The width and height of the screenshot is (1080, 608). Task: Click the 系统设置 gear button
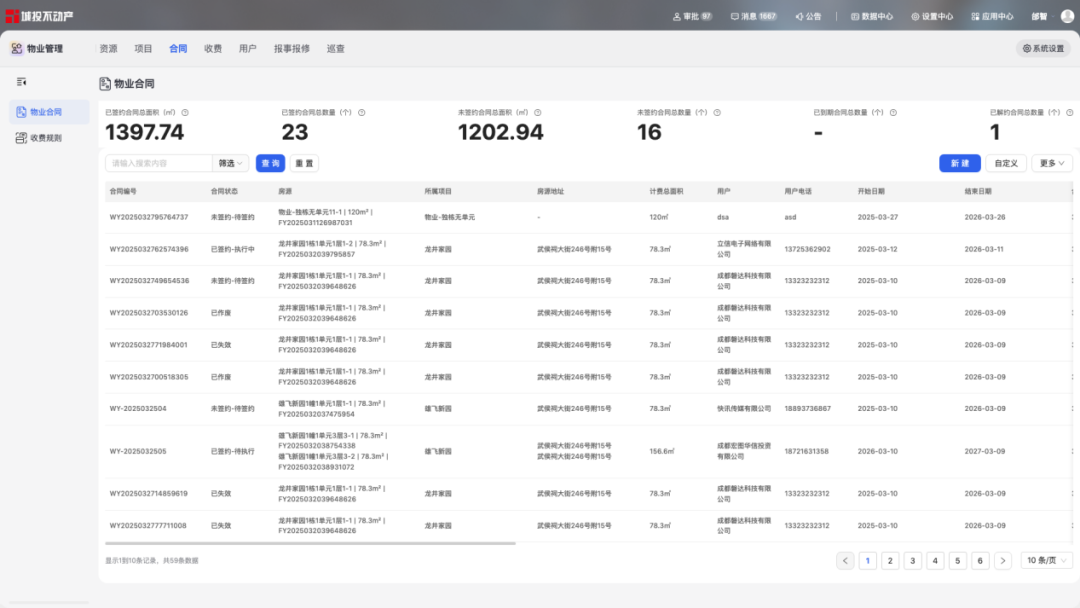pos(1043,48)
